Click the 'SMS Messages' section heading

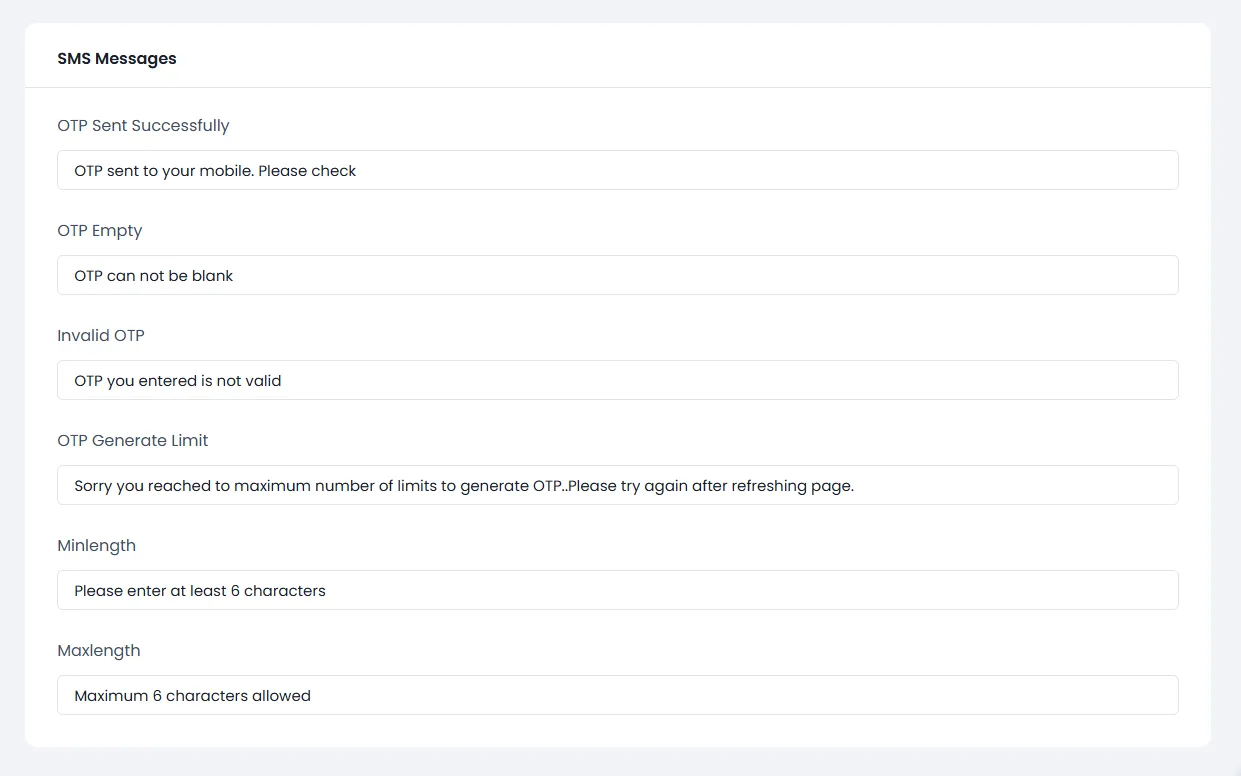[x=117, y=58]
